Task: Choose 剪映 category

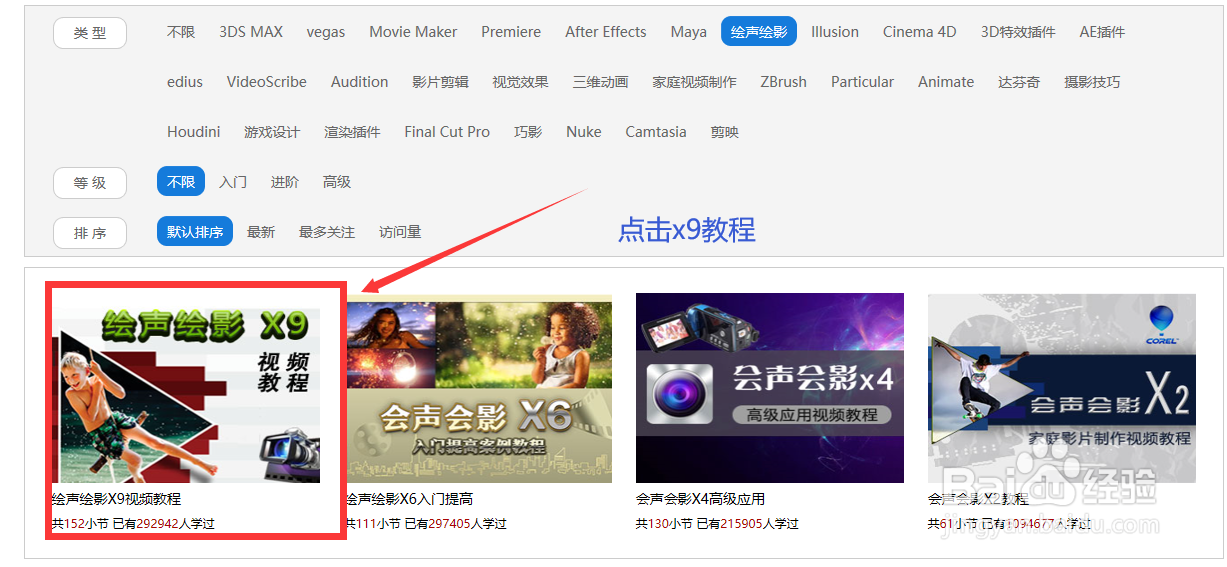Action: tap(725, 132)
